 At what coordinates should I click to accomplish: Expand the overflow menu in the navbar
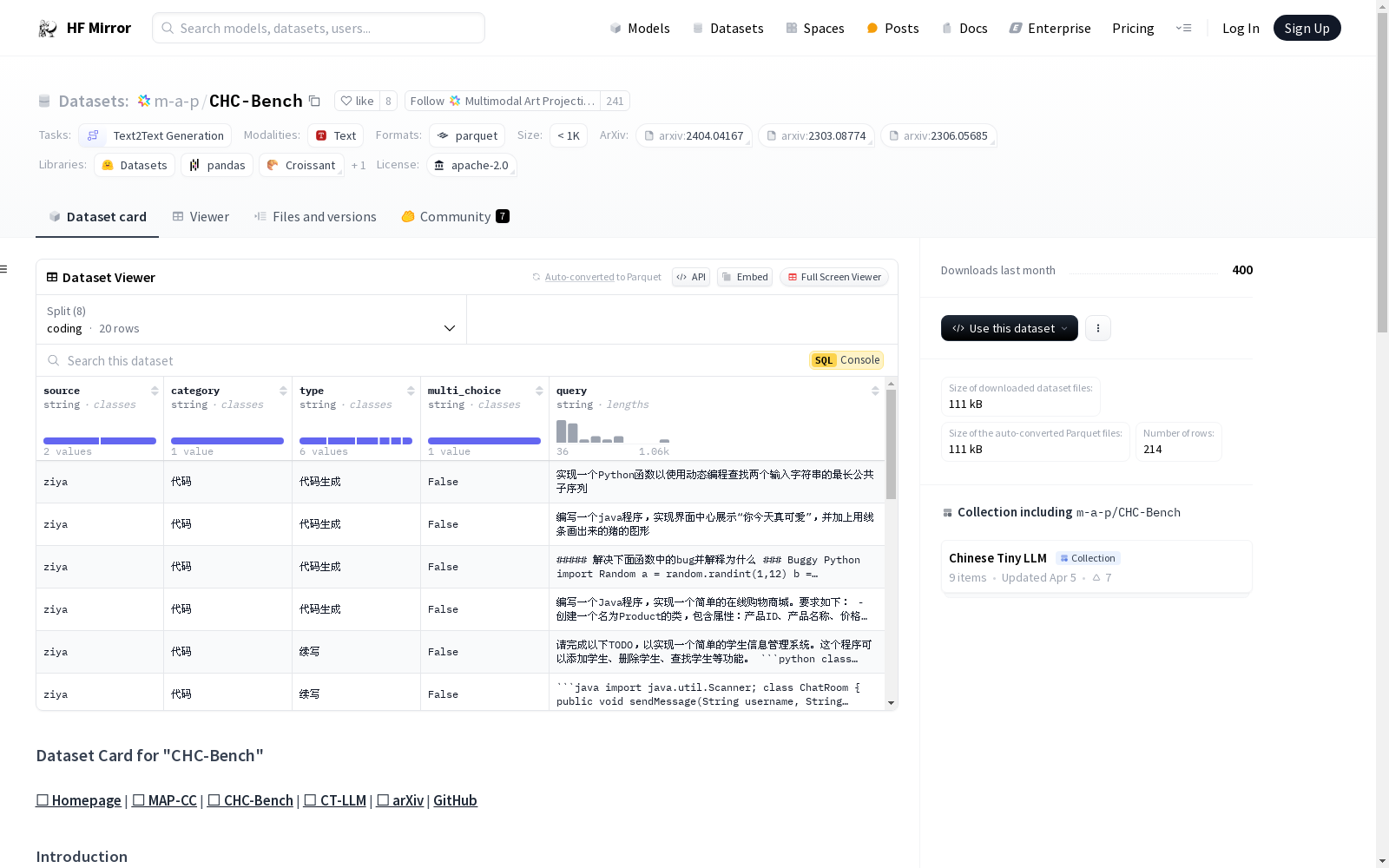point(1184,28)
